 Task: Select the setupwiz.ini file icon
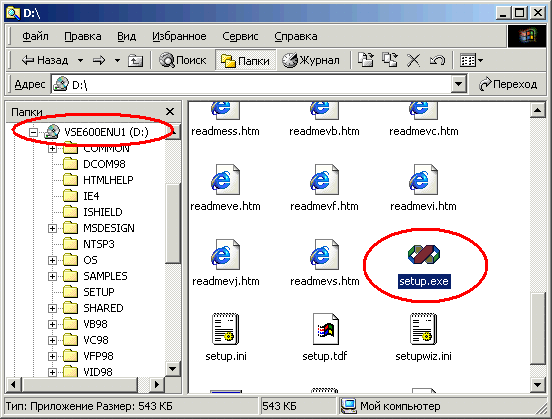(x=424, y=329)
